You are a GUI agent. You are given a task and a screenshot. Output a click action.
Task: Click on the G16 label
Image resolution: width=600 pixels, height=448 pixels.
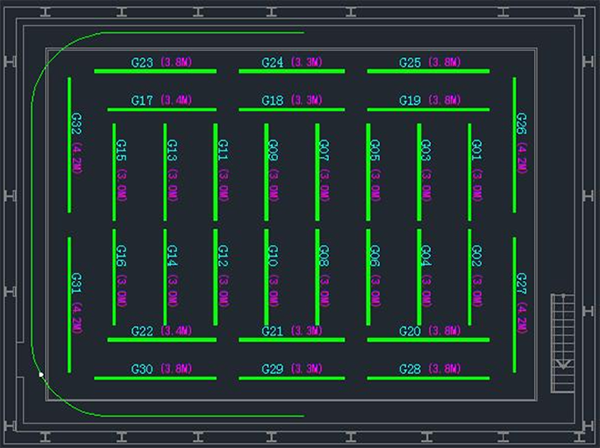[x=121, y=256]
